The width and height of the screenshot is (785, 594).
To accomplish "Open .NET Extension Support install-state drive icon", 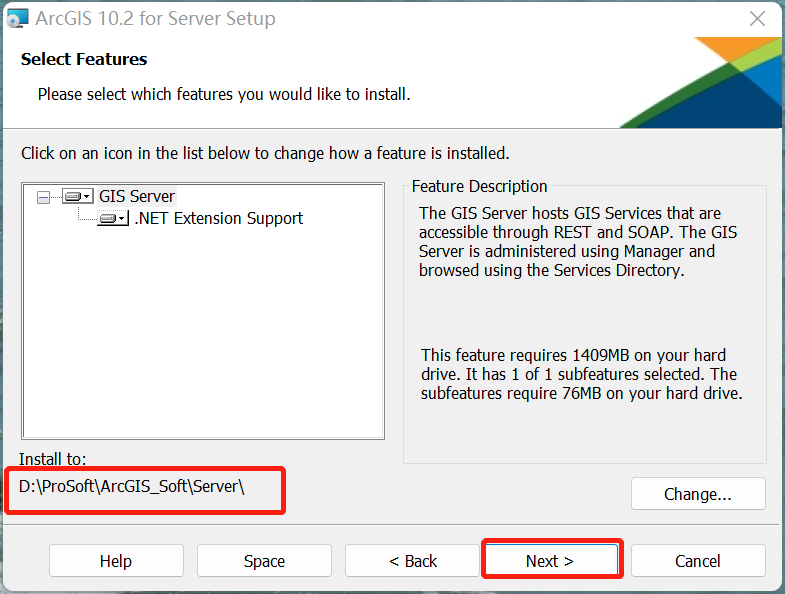I will [113, 218].
